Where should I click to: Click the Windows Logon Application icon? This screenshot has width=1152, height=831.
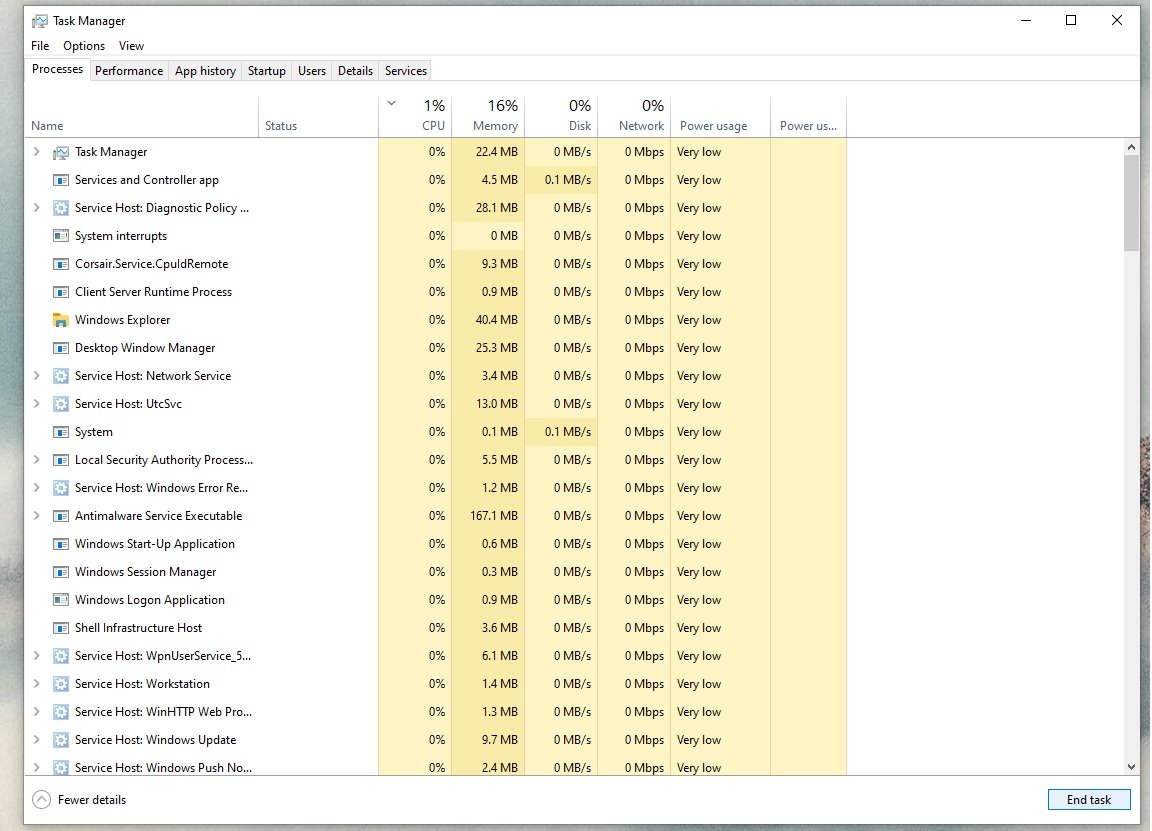[x=61, y=600]
